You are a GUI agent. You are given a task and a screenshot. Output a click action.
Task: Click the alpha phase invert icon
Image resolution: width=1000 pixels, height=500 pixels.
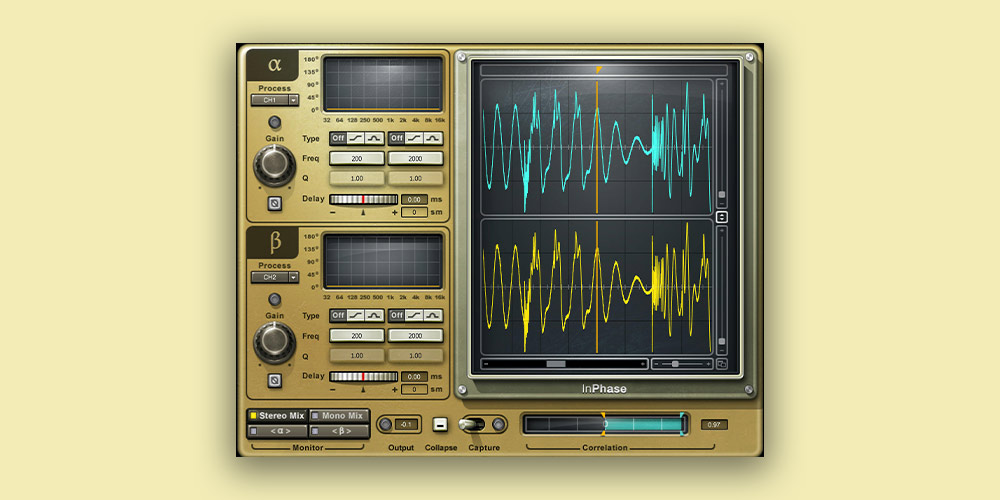point(274,204)
